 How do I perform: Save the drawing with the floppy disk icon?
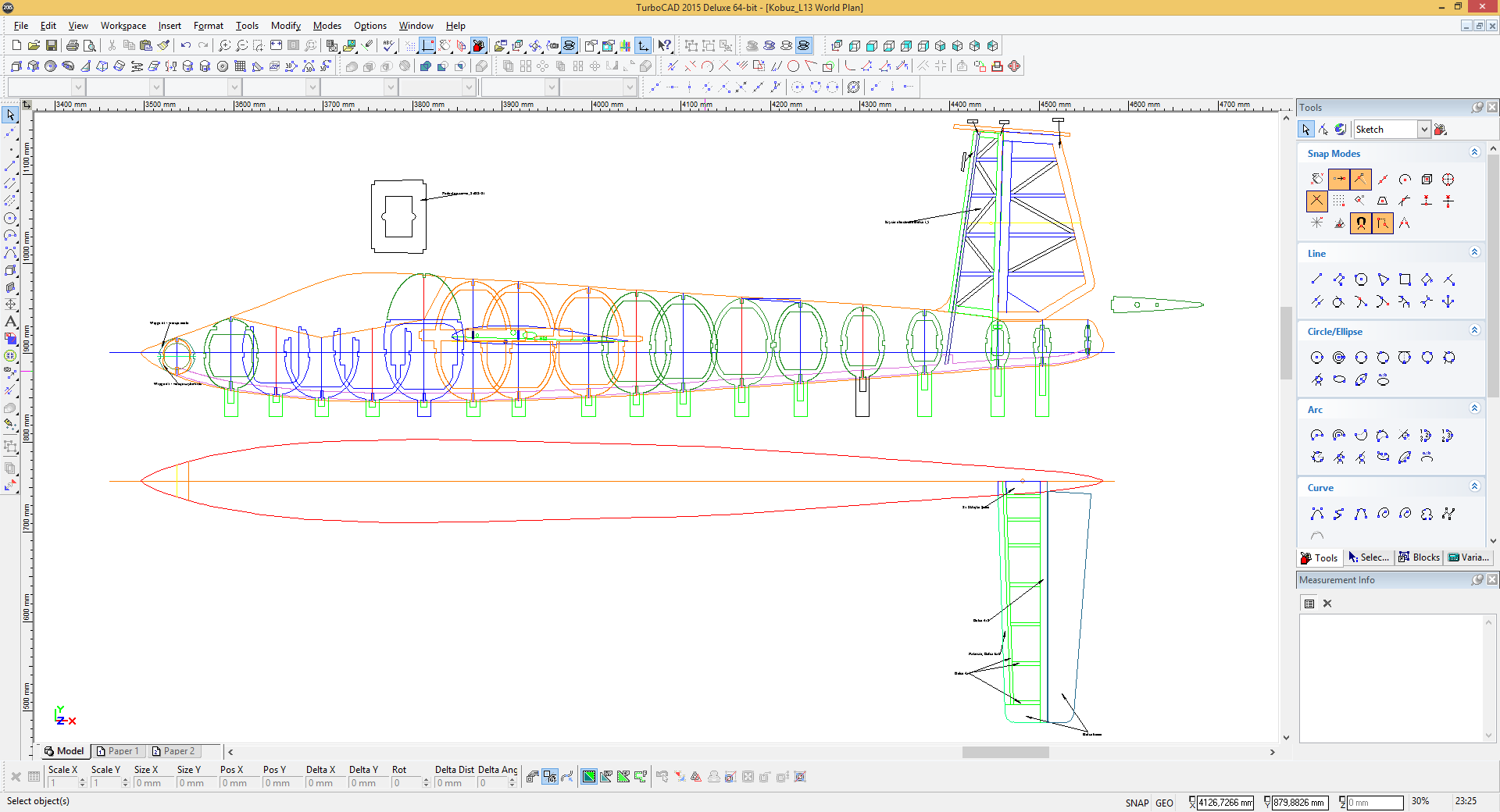tap(51, 46)
